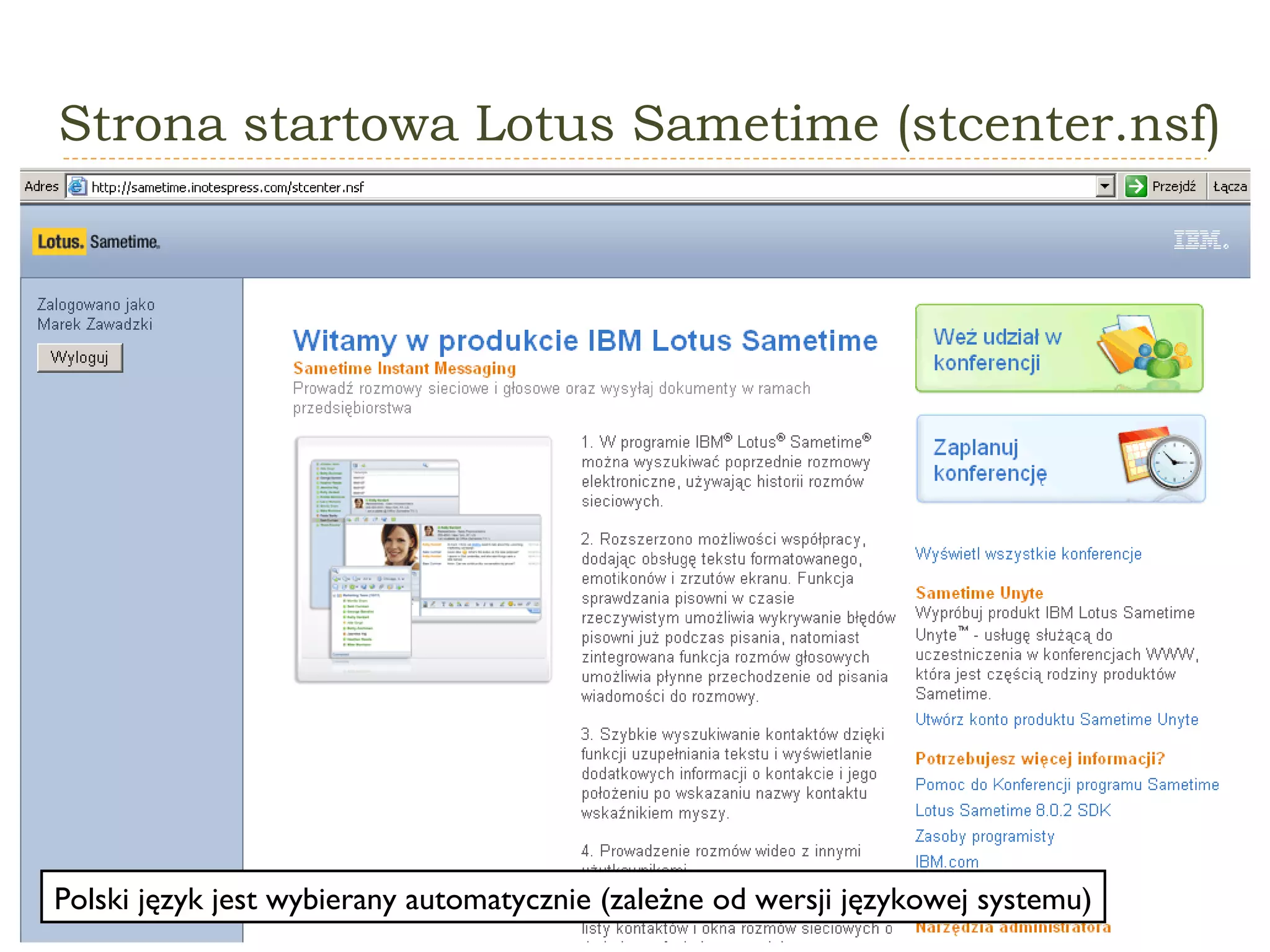Open the address bar dropdown arrow
Screen dimensions: 1270x952
point(1105,186)
